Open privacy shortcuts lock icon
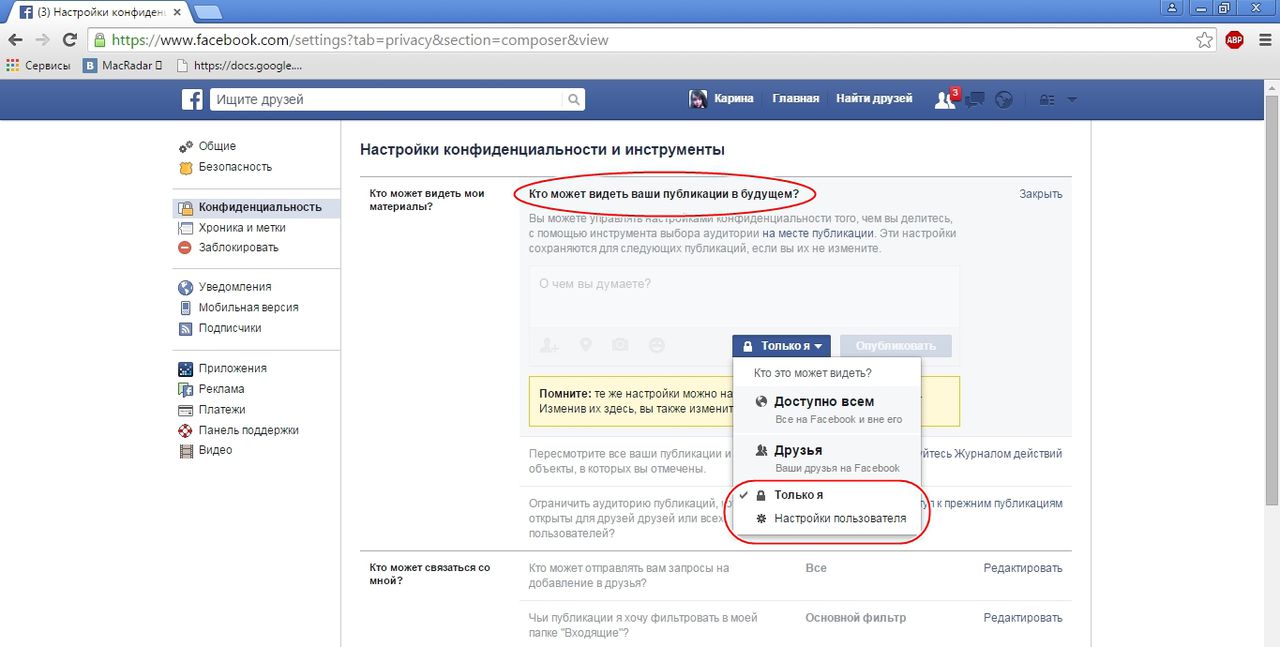The image size is (1280, 647). click(x=1047, y=100)
